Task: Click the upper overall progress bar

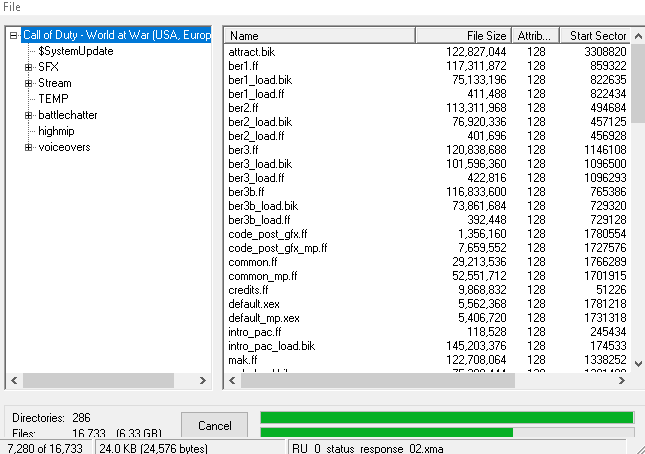Action: (447, 417)
